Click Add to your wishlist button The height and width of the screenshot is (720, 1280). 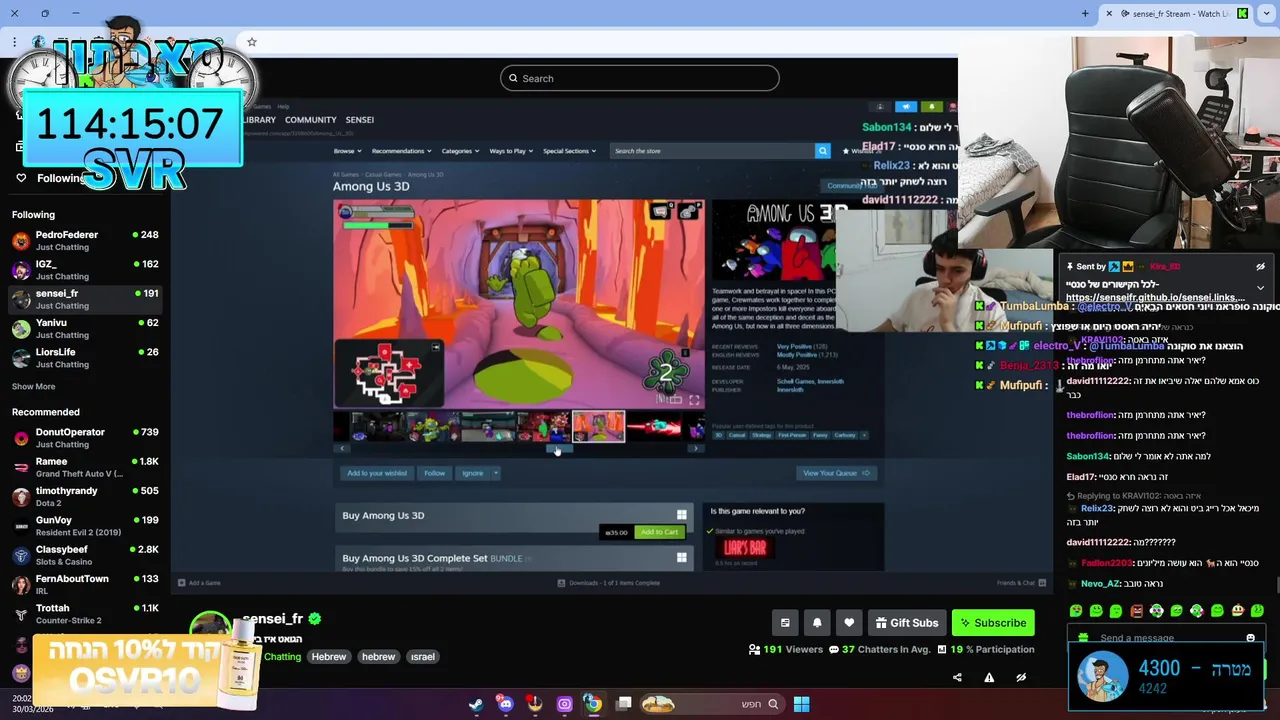point(377,473)
